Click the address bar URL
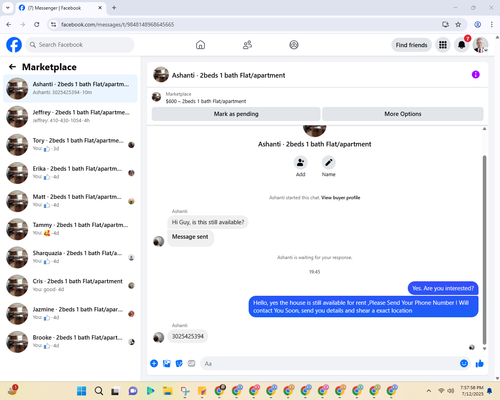 pos(117,24)
